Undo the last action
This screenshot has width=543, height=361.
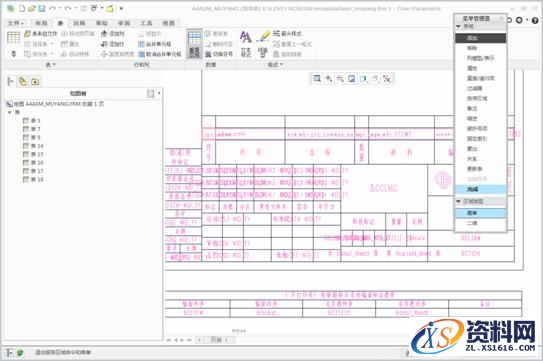click(x=52, y=8)
